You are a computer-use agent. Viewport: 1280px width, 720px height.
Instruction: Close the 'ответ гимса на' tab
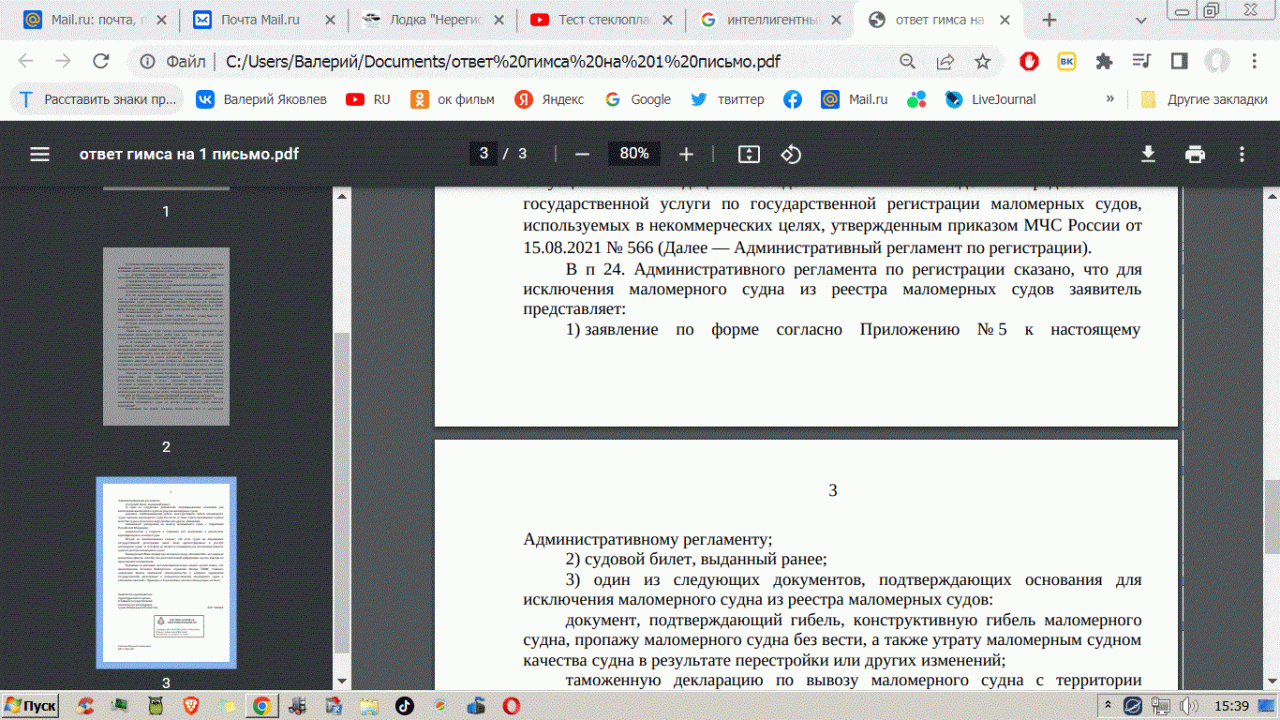1005,20
